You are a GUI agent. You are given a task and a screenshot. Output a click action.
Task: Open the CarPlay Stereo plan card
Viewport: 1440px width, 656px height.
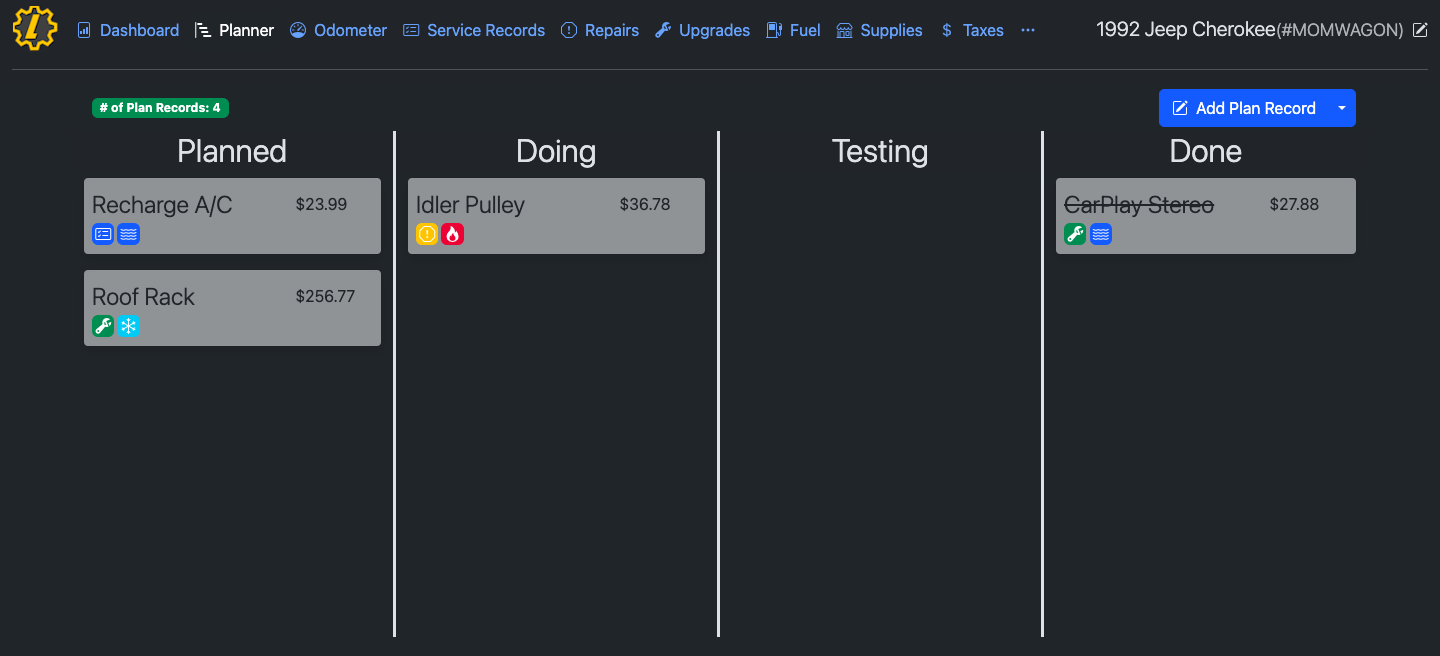coord(1205,215)
